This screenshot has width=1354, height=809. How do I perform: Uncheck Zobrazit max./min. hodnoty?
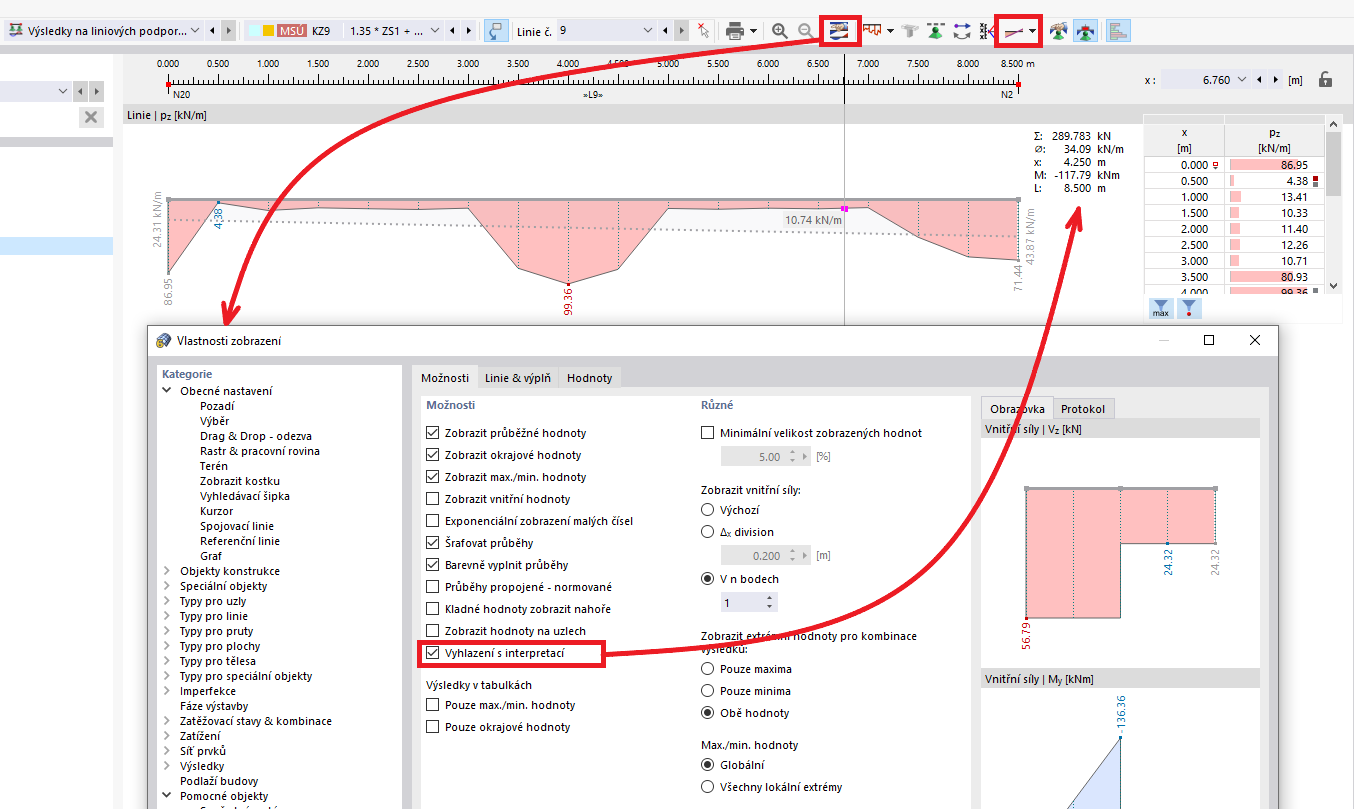[x=432, y=477]
